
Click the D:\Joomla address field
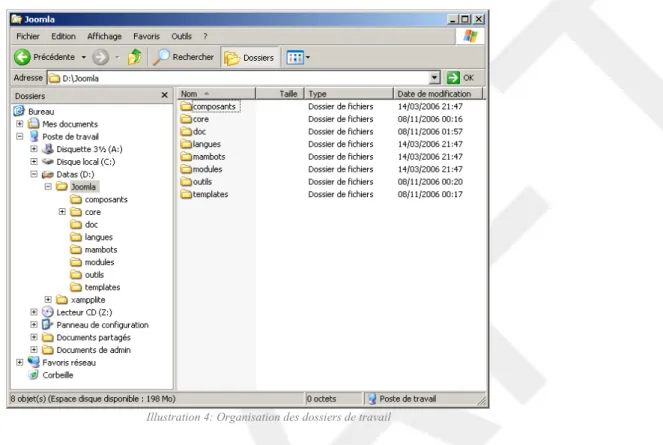point(238,78)
